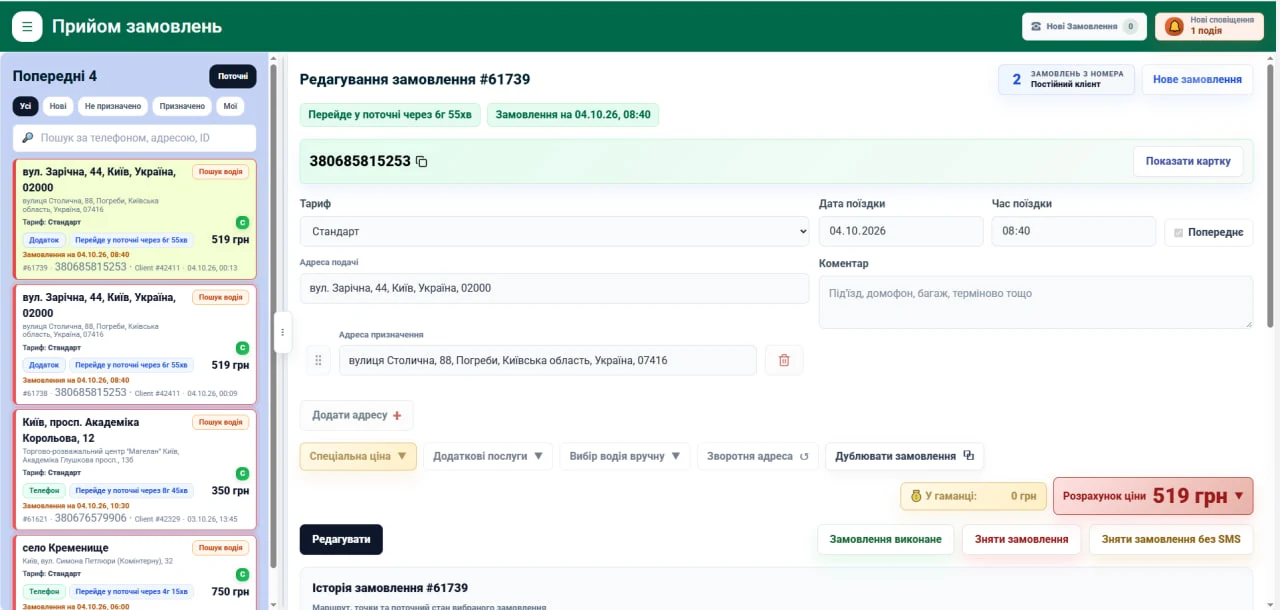
Task: Click the Зняти замовлення button
Action: 1021,539
